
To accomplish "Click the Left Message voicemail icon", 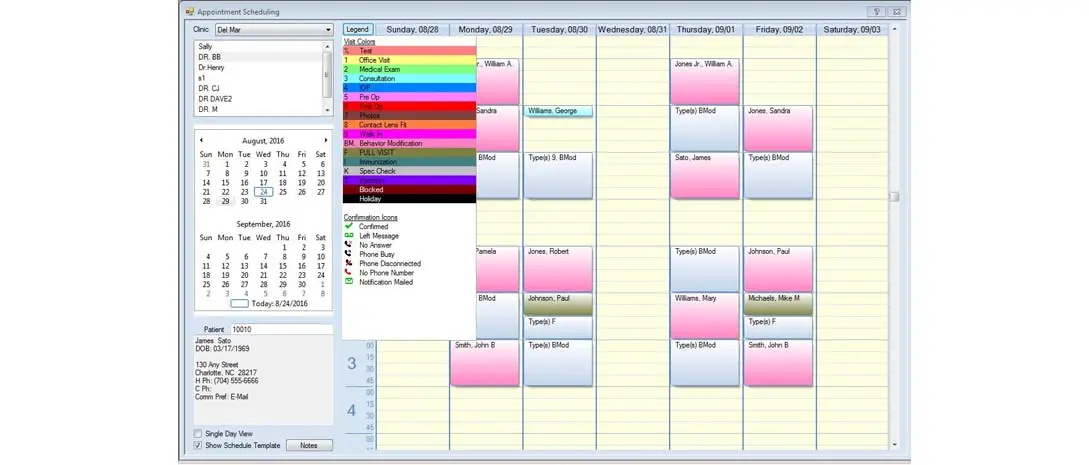I will coord(349,236).
